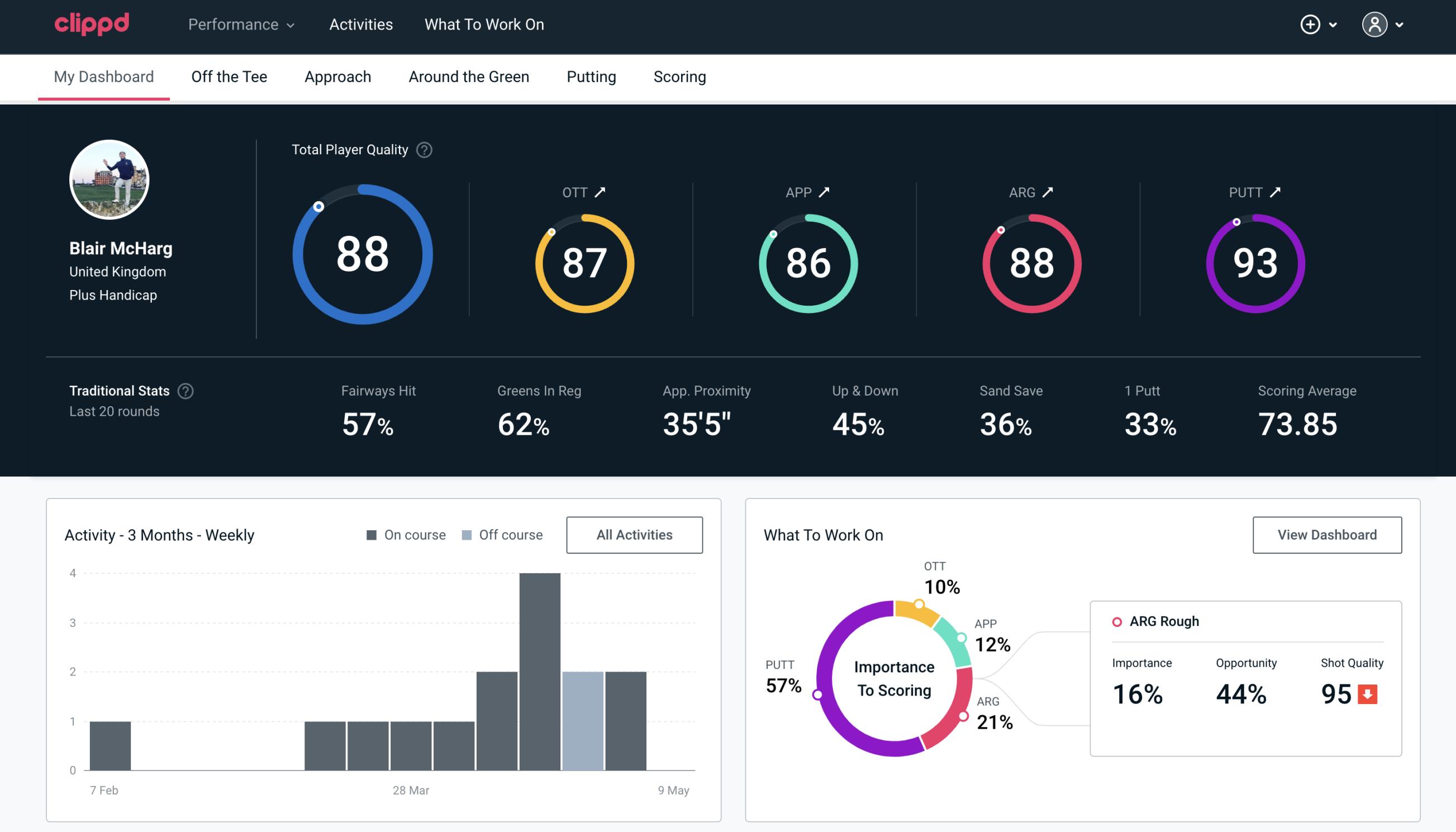Image resolution: width=1456 pixels, height=832 pixels.
Task: Click the Total Player Quality help icon
Action: coord(423,149)
